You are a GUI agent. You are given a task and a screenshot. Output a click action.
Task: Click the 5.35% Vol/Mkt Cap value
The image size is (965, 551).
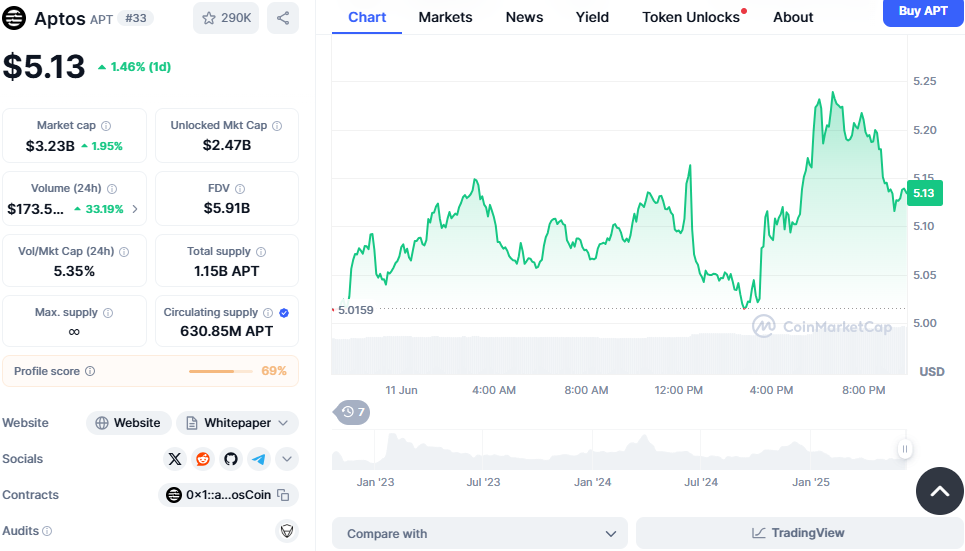[x=74, y=271]
